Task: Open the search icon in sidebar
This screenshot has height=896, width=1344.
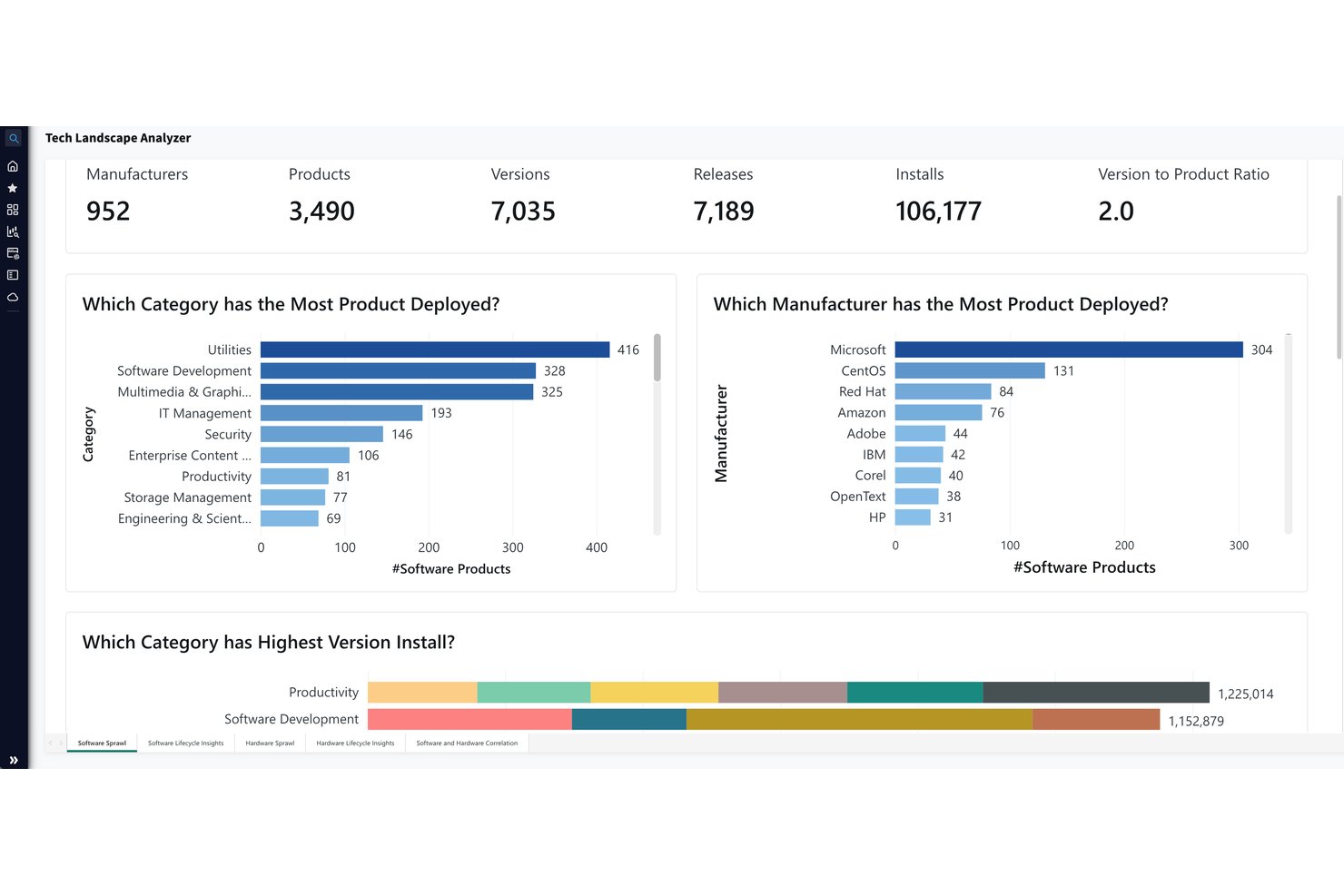Action: [x=13, y=139]
